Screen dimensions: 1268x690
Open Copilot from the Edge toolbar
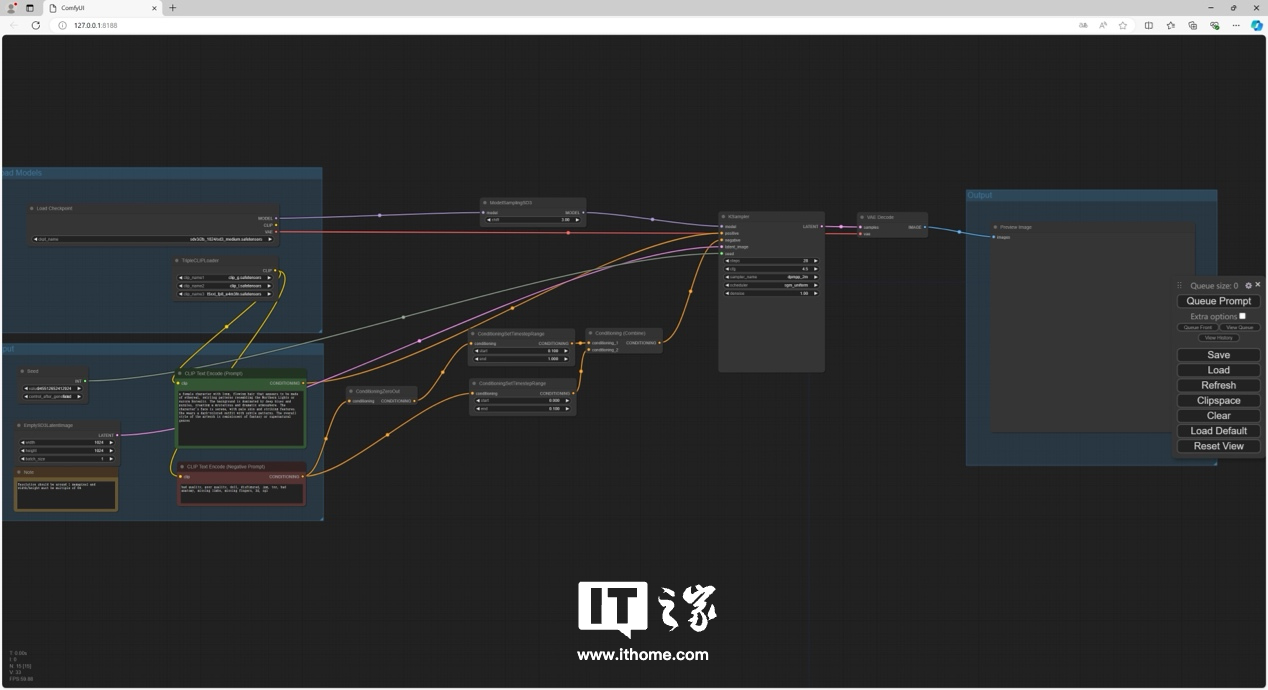(x=1257, y=26)
